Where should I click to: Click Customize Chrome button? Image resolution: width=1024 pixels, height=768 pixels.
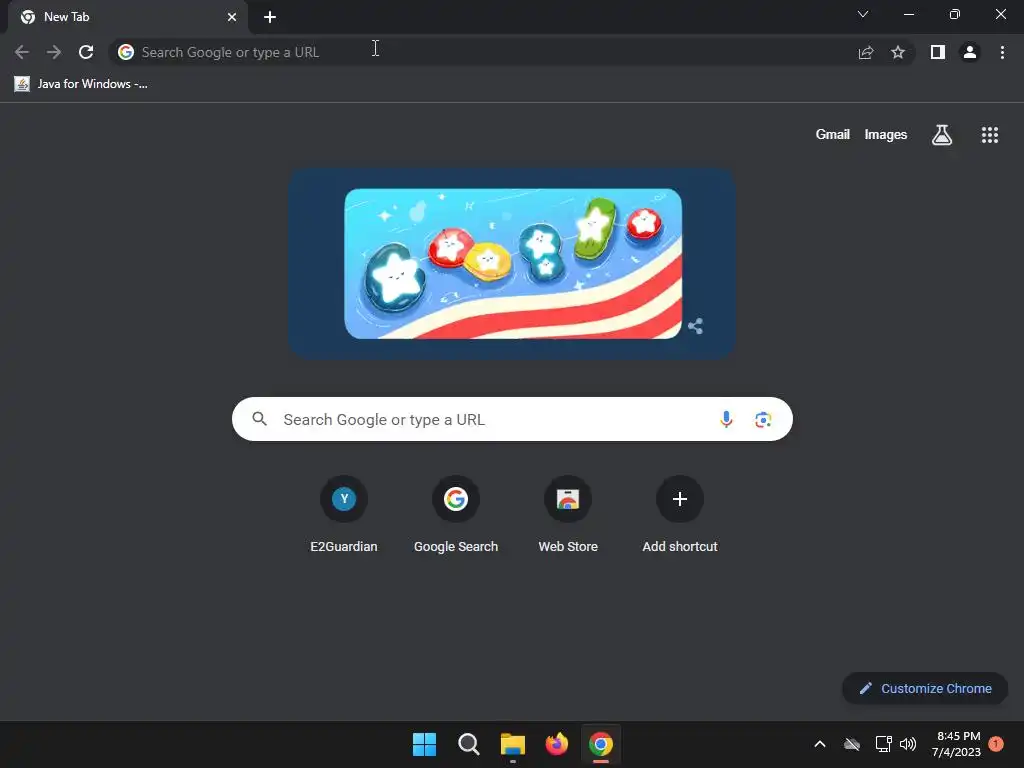tap(925, 688)
